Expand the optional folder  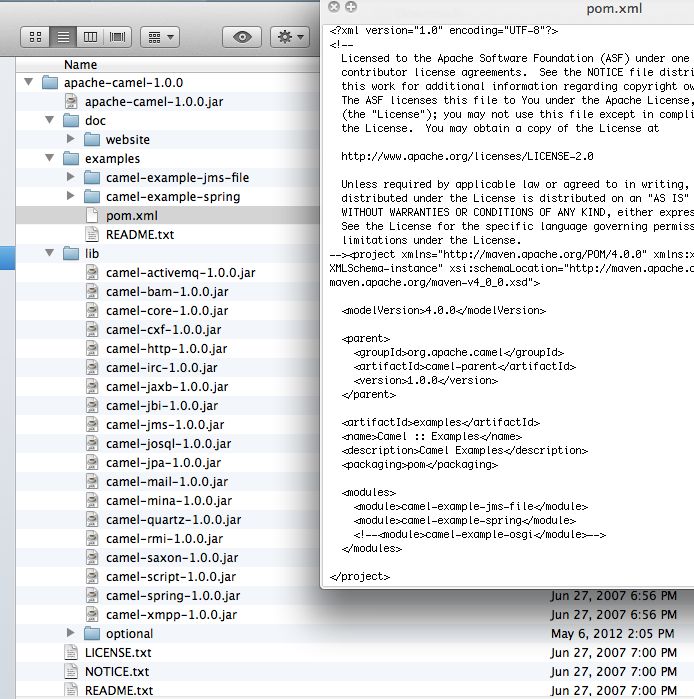tap(70, 633)
